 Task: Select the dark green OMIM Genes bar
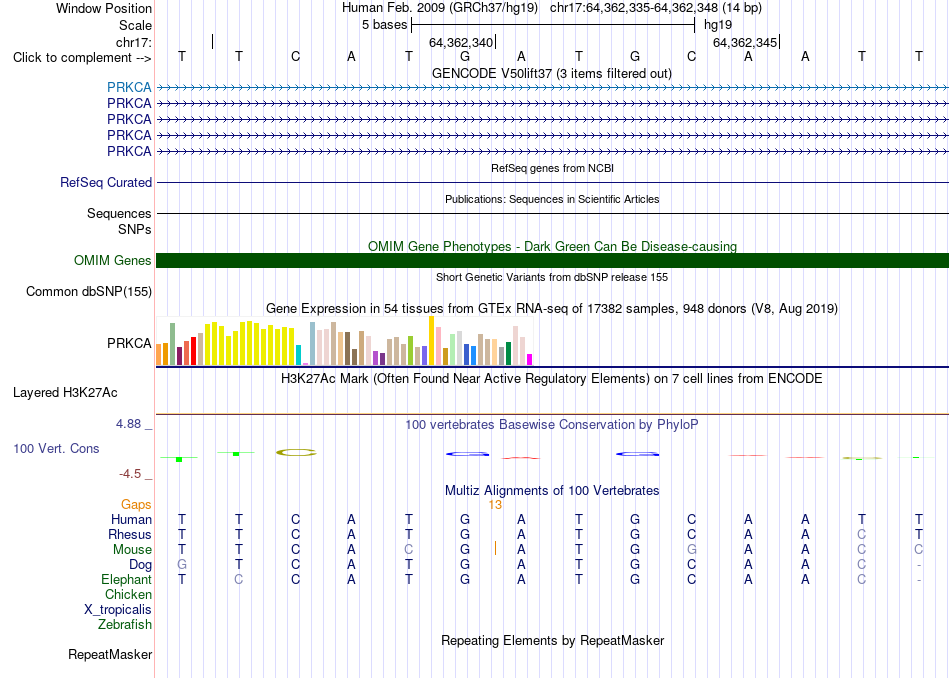(552, 261)
